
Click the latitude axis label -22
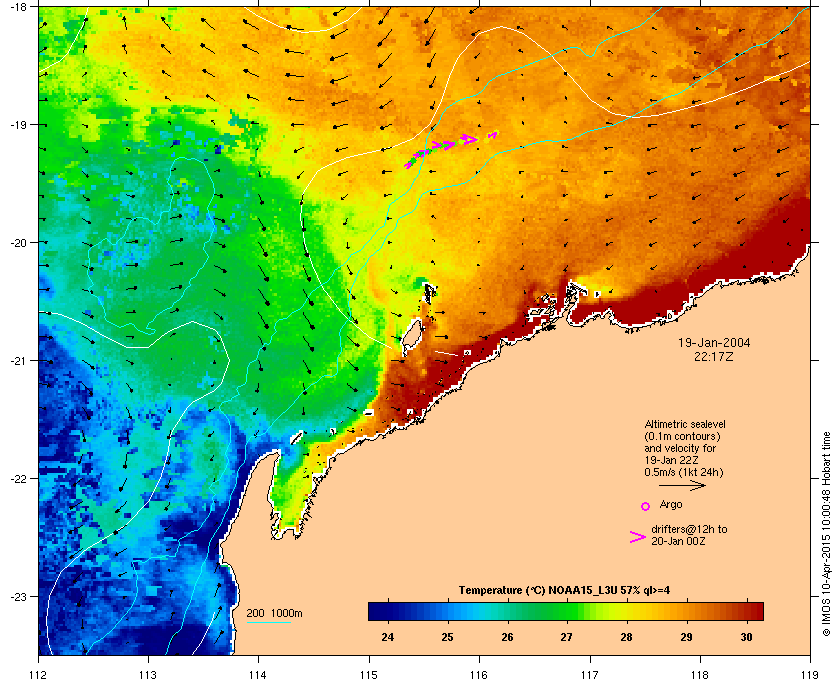tap(18, 478)
